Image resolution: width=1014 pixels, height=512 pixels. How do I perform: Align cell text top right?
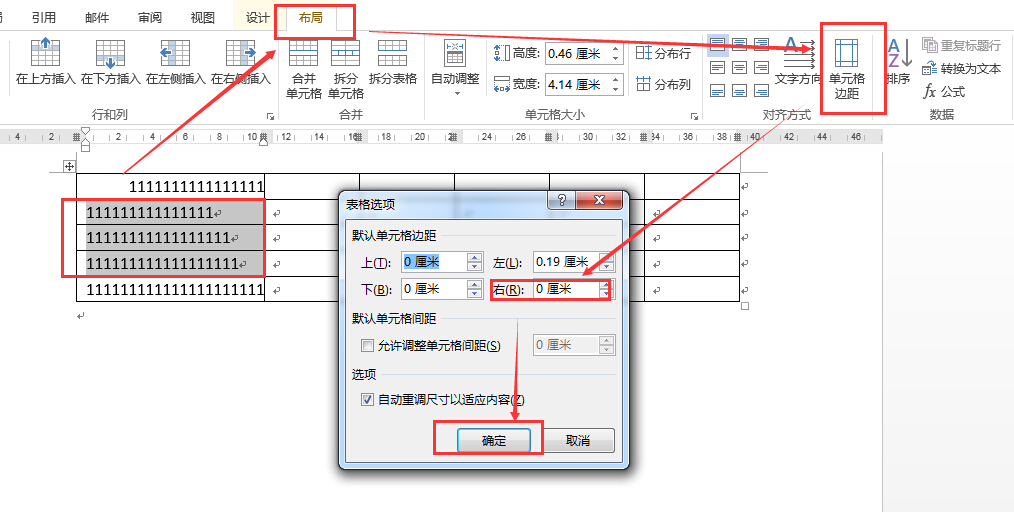(762, 45)
